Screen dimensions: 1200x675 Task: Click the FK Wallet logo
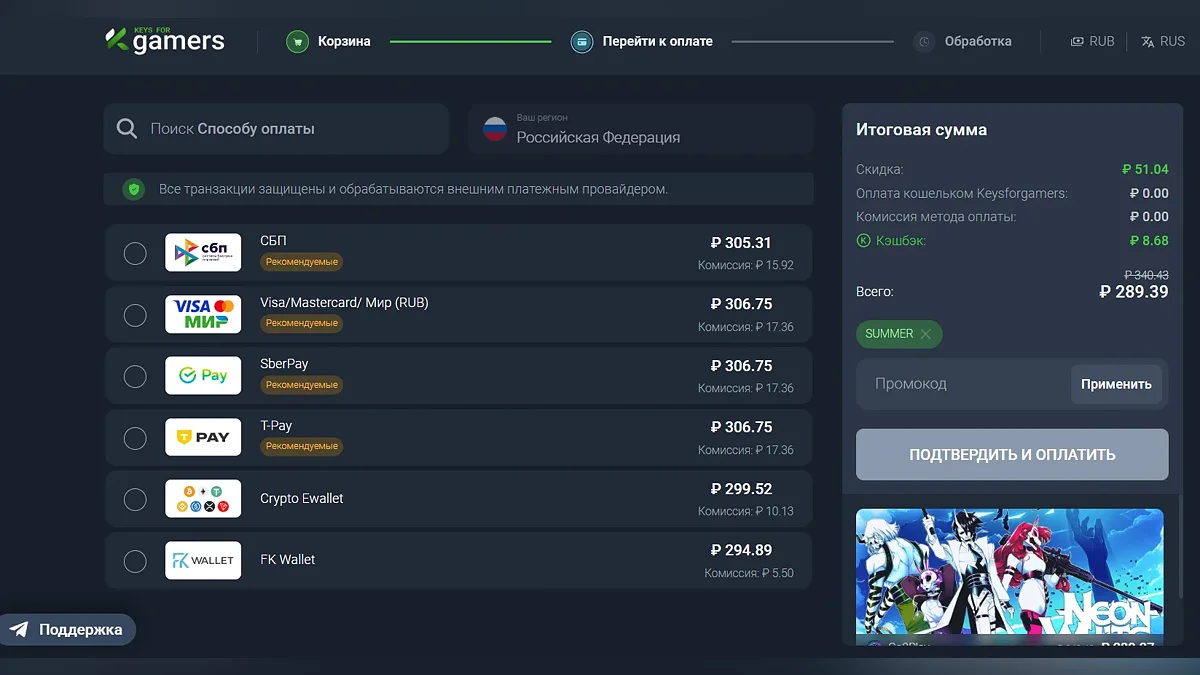[203, 560]
